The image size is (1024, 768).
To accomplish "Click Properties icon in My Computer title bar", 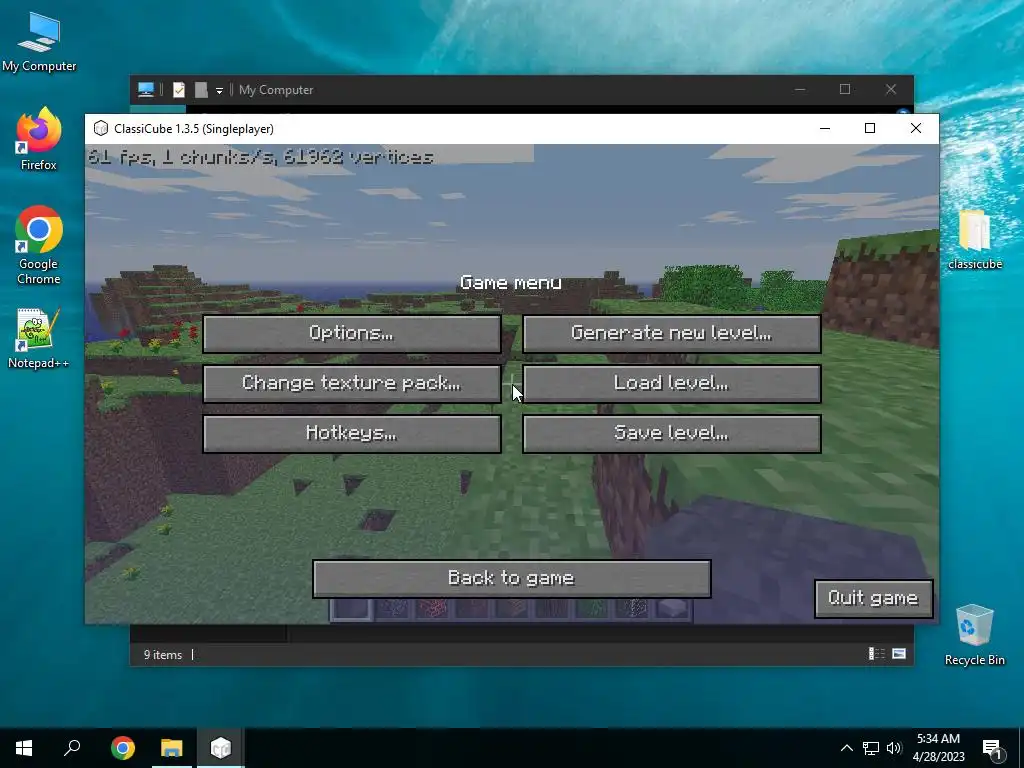I will tap(178, 89).
